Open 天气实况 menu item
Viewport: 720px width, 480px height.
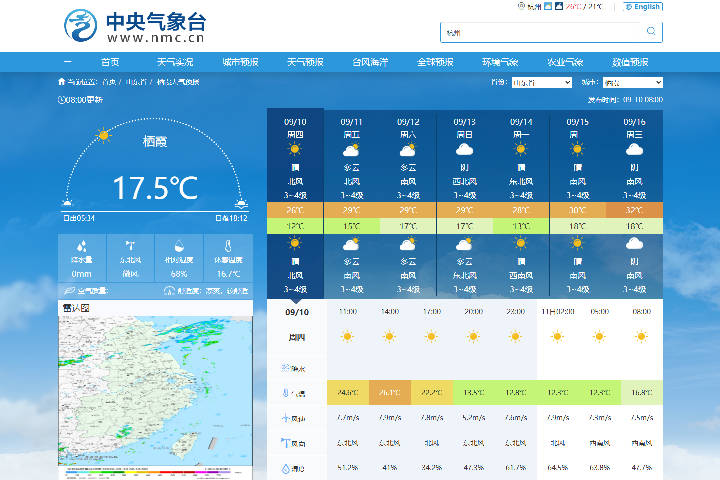click(175, 62)
